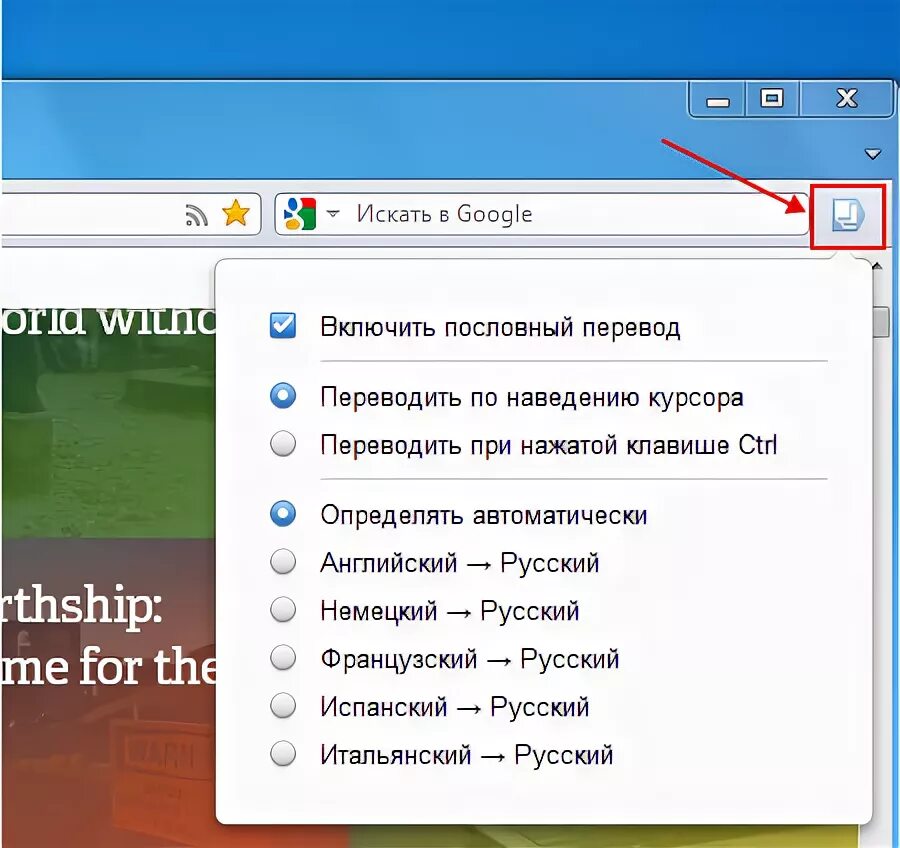This screenshot has width=900, height=848.
Task: Minimize the browser window
Action: tap(717, 100)
